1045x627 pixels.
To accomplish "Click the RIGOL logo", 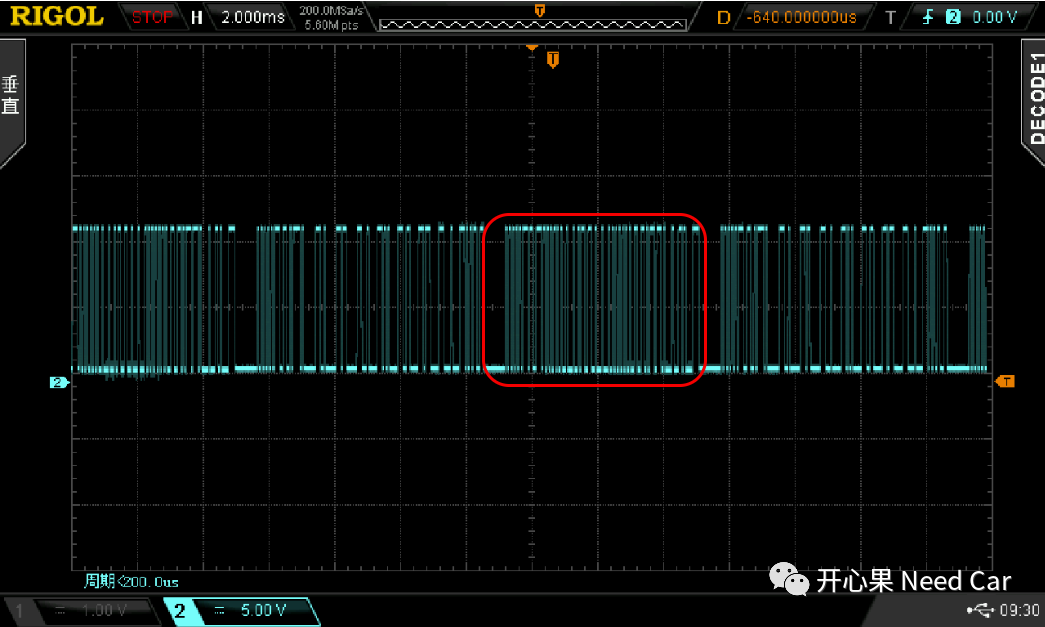I will point(57,16).
